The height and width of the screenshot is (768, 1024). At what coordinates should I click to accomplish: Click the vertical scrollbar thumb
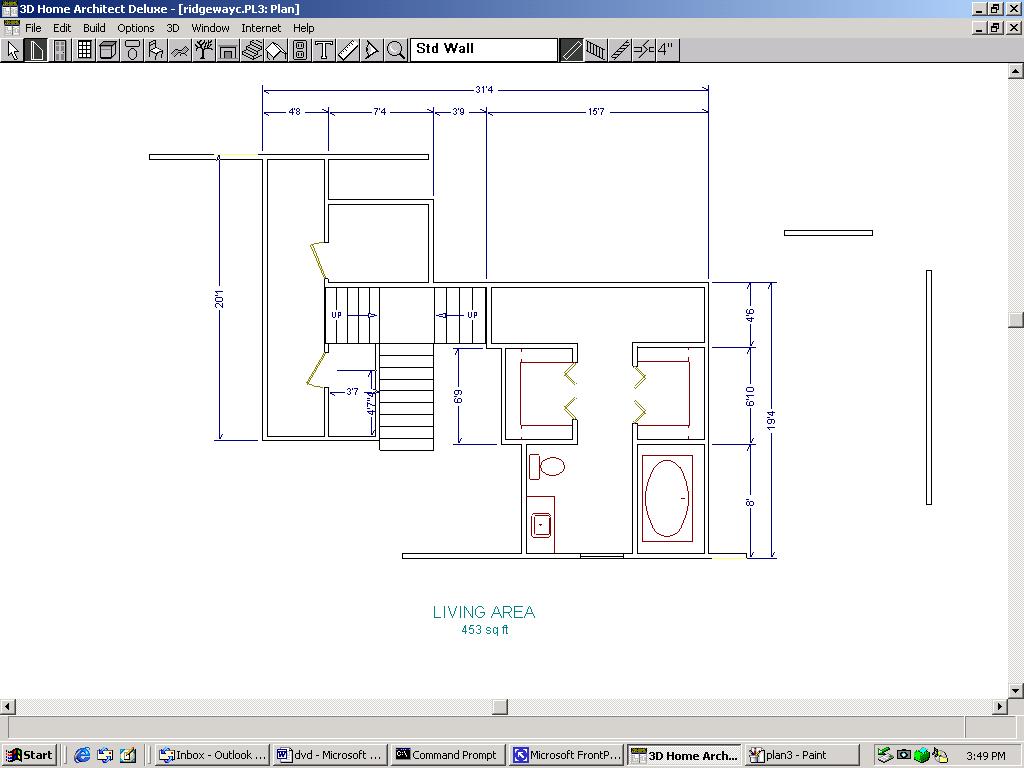(1016, 319)
